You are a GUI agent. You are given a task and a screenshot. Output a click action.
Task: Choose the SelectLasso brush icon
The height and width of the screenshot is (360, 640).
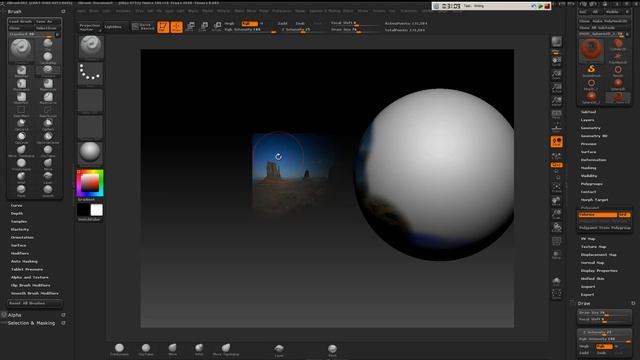(x=48, y=111)
